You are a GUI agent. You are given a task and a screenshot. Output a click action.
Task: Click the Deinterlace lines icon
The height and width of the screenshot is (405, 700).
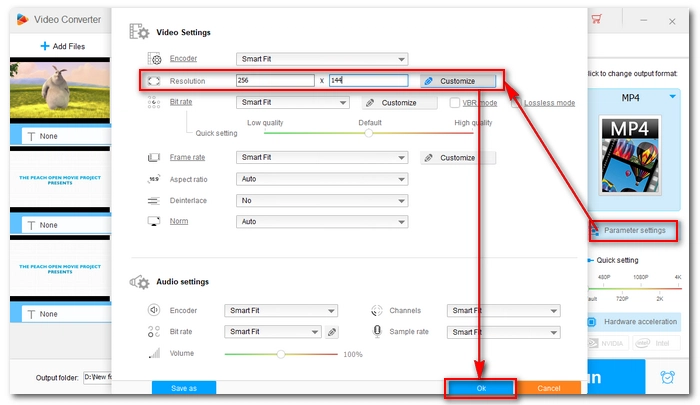(154, 200)
